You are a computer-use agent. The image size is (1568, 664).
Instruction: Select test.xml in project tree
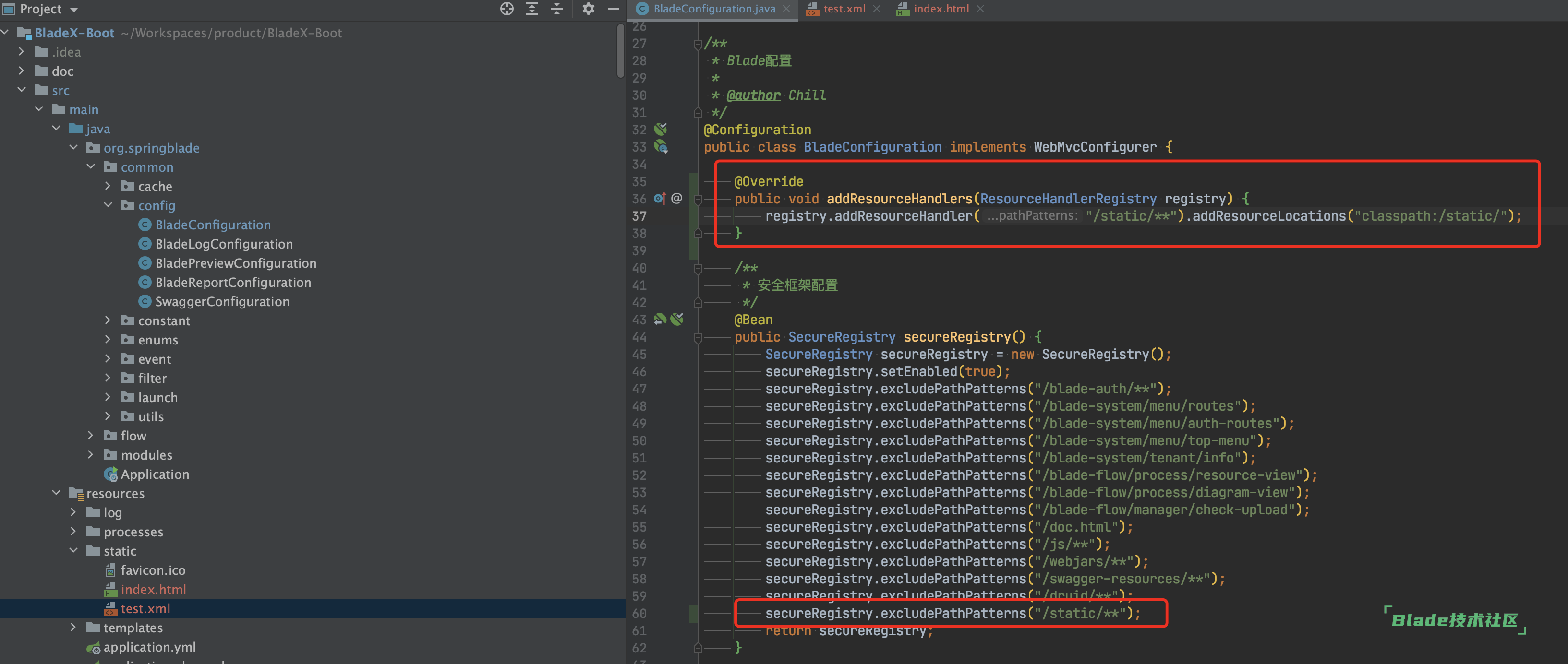(x=145, y=609)
